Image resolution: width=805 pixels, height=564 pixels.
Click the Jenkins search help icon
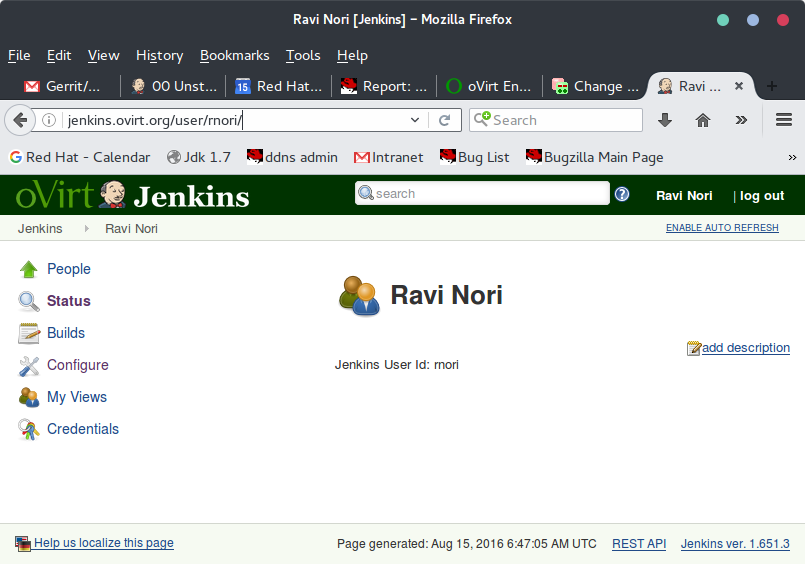coord(622,194)
